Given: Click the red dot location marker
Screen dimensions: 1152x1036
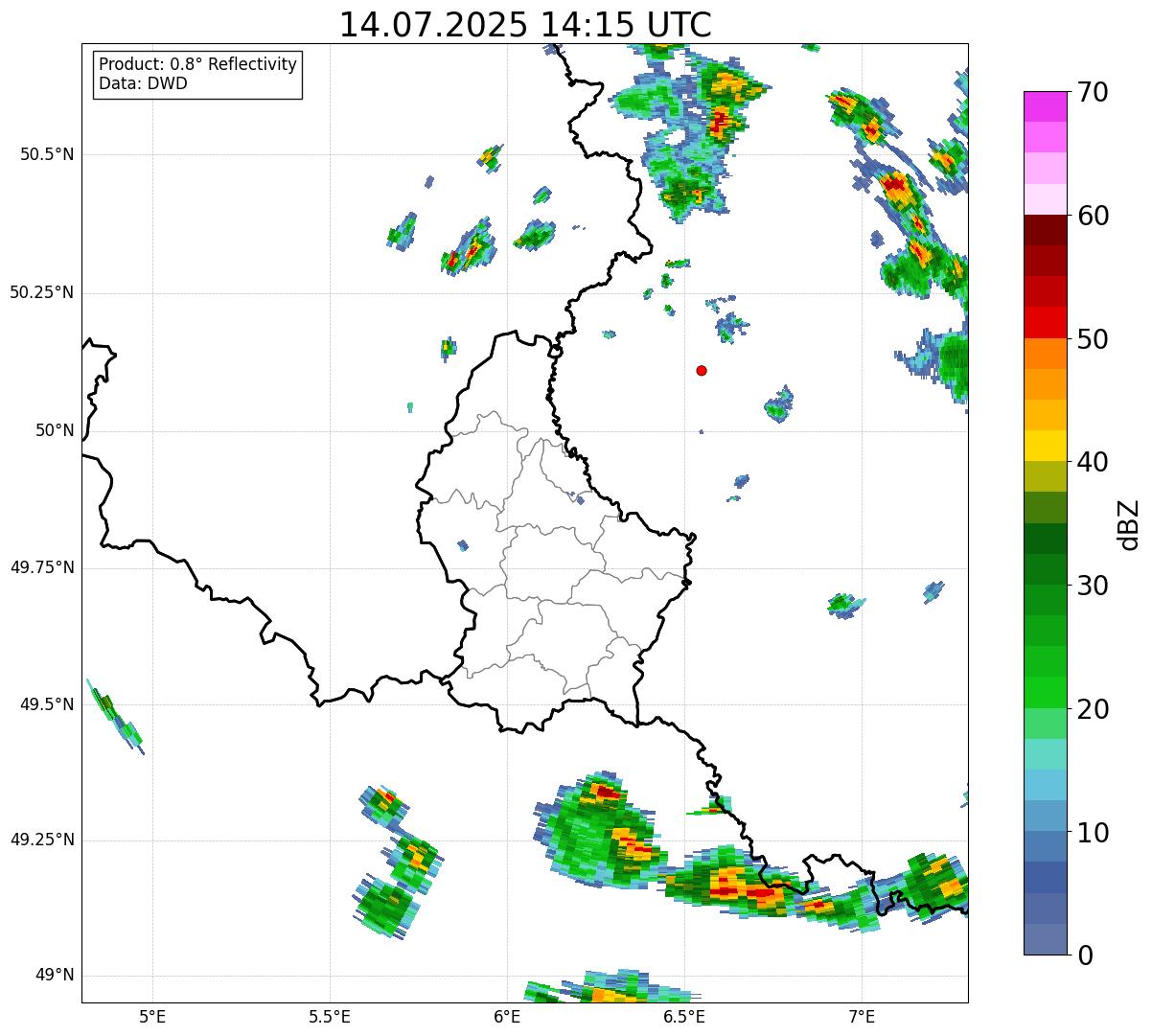Looking at the screenshot, I should click(702, 370).
